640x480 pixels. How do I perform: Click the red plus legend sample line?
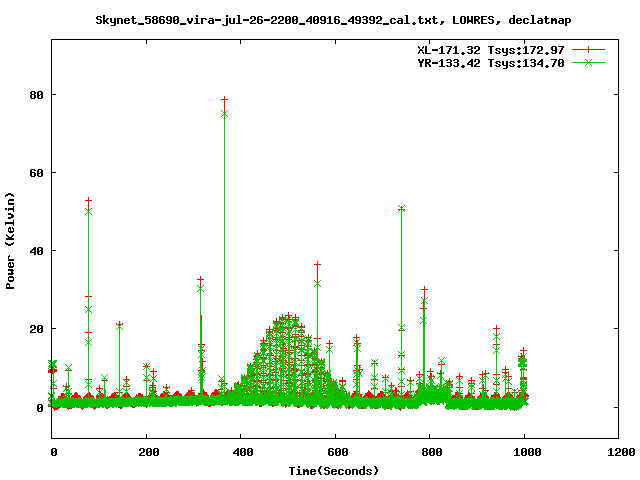(x=588, y=50)
